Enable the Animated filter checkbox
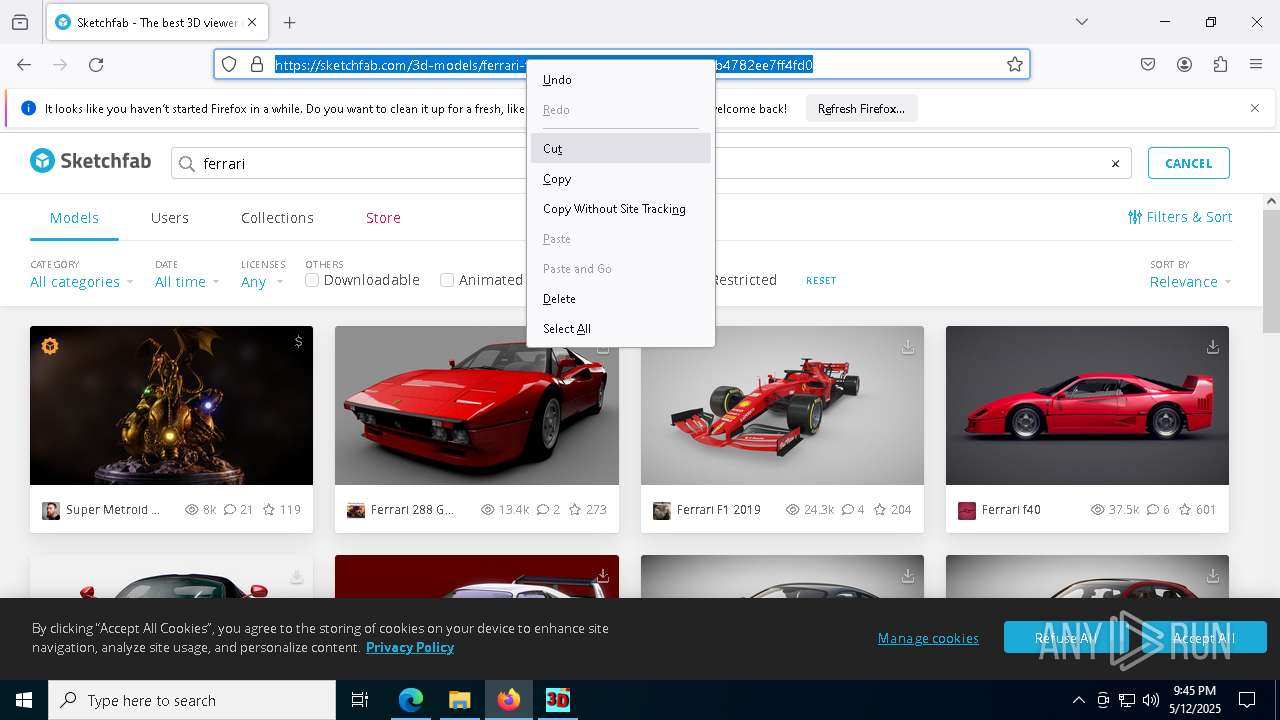Screen dimensions: 1280x720 pyautogui.click(x=447, y=280)
